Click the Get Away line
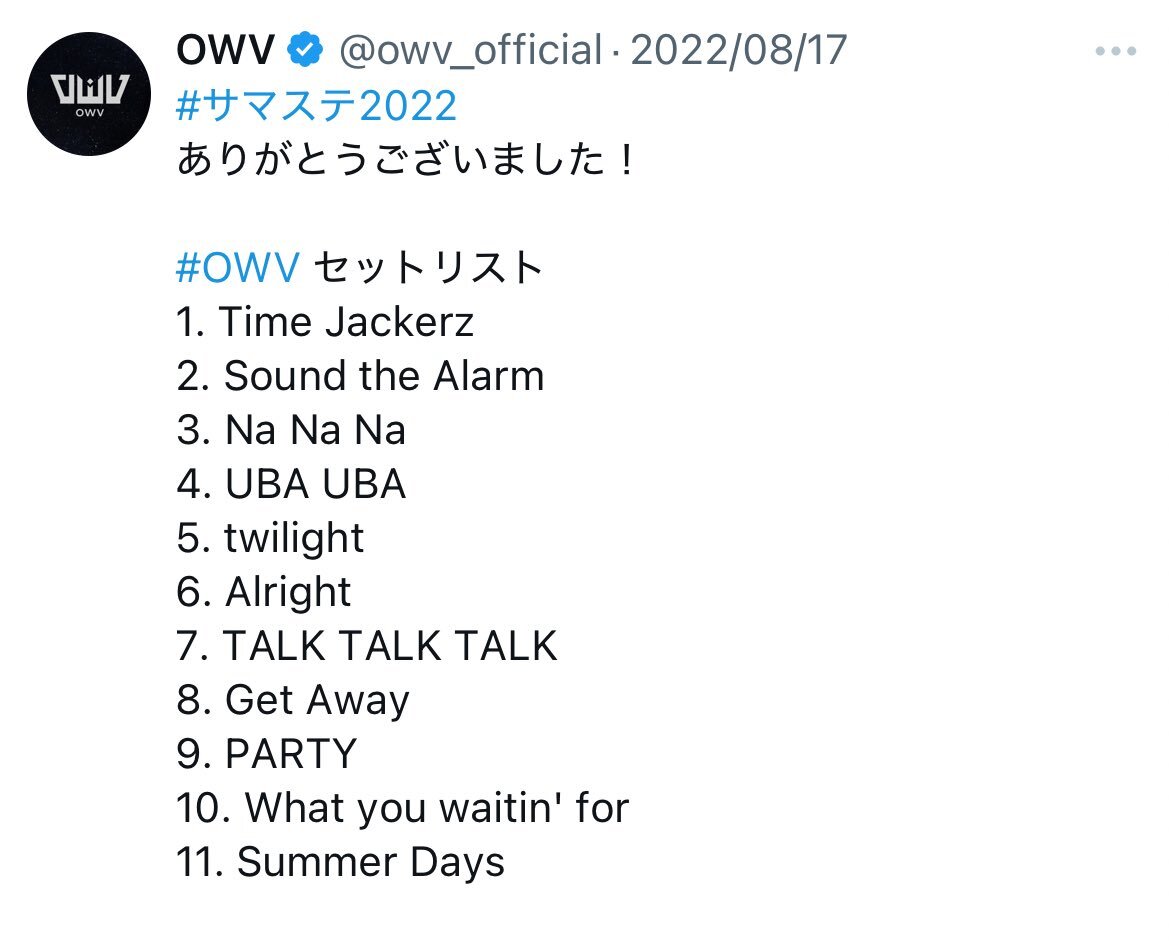 tap(293, 700)
